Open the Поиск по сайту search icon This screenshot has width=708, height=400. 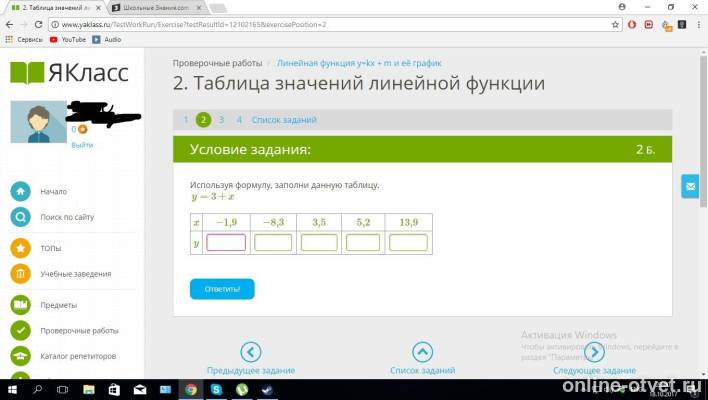pos(20,217)
